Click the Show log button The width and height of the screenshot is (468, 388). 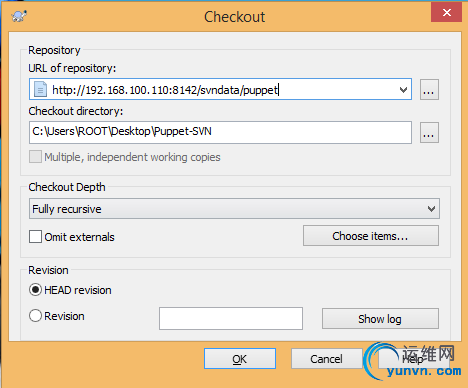pyautogui.click(x=380, y=319)
